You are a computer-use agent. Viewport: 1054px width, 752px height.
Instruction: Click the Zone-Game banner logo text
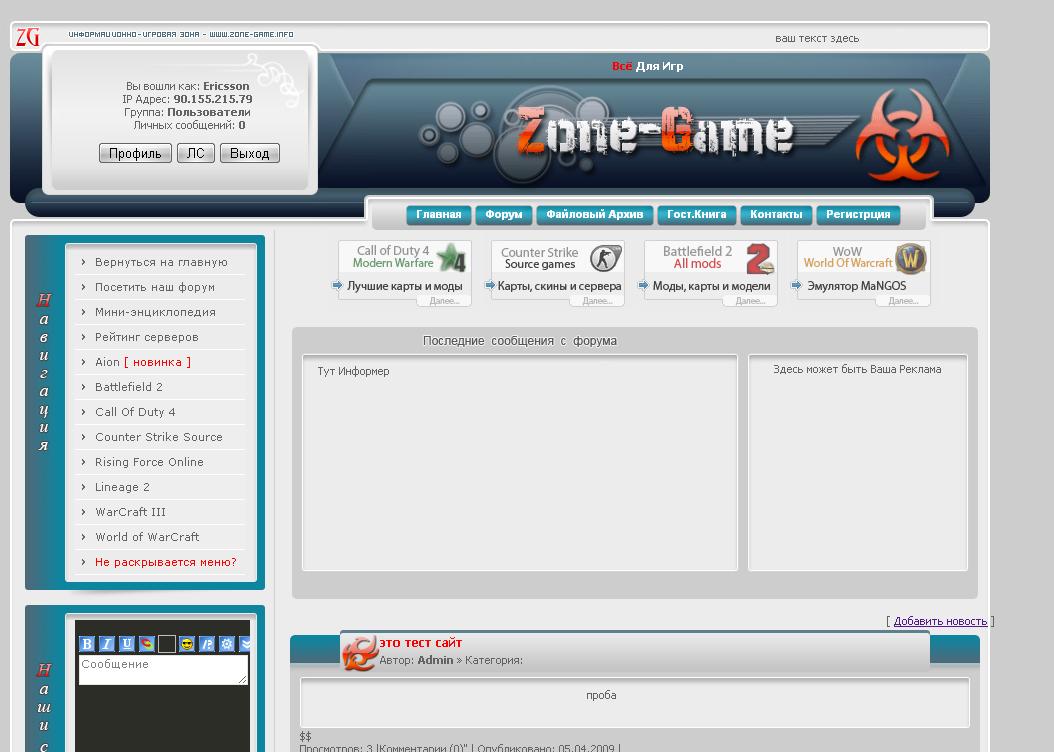point(655,130)
